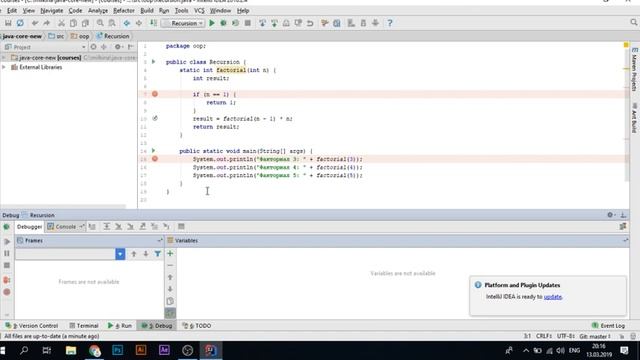The width and height of the screenshot is (640, 360).
Task: Open the Terminal tool window
Action: coord(84,326)
